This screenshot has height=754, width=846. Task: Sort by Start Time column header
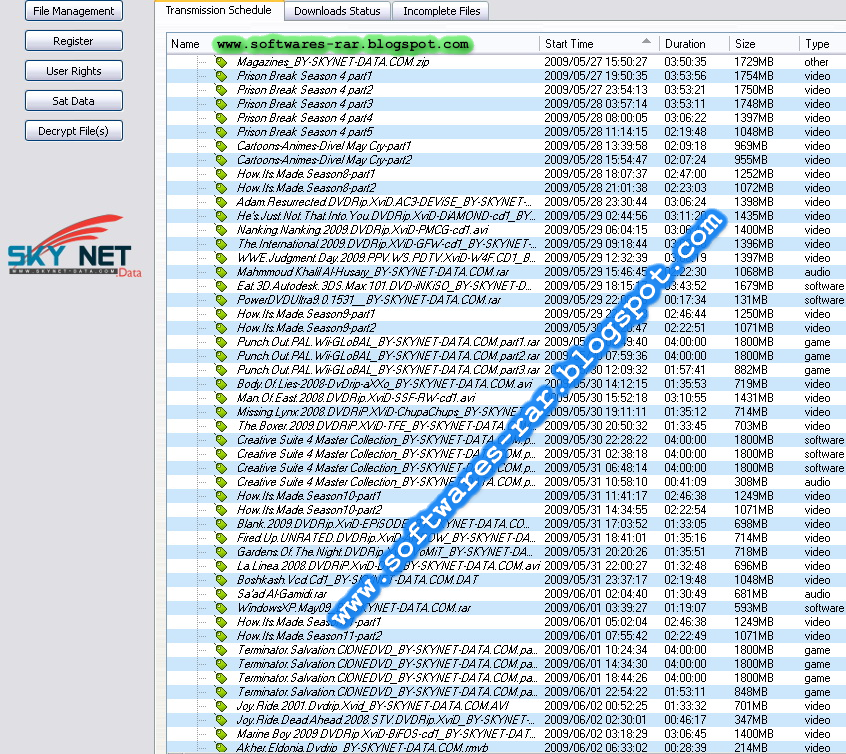pos(599,44)
